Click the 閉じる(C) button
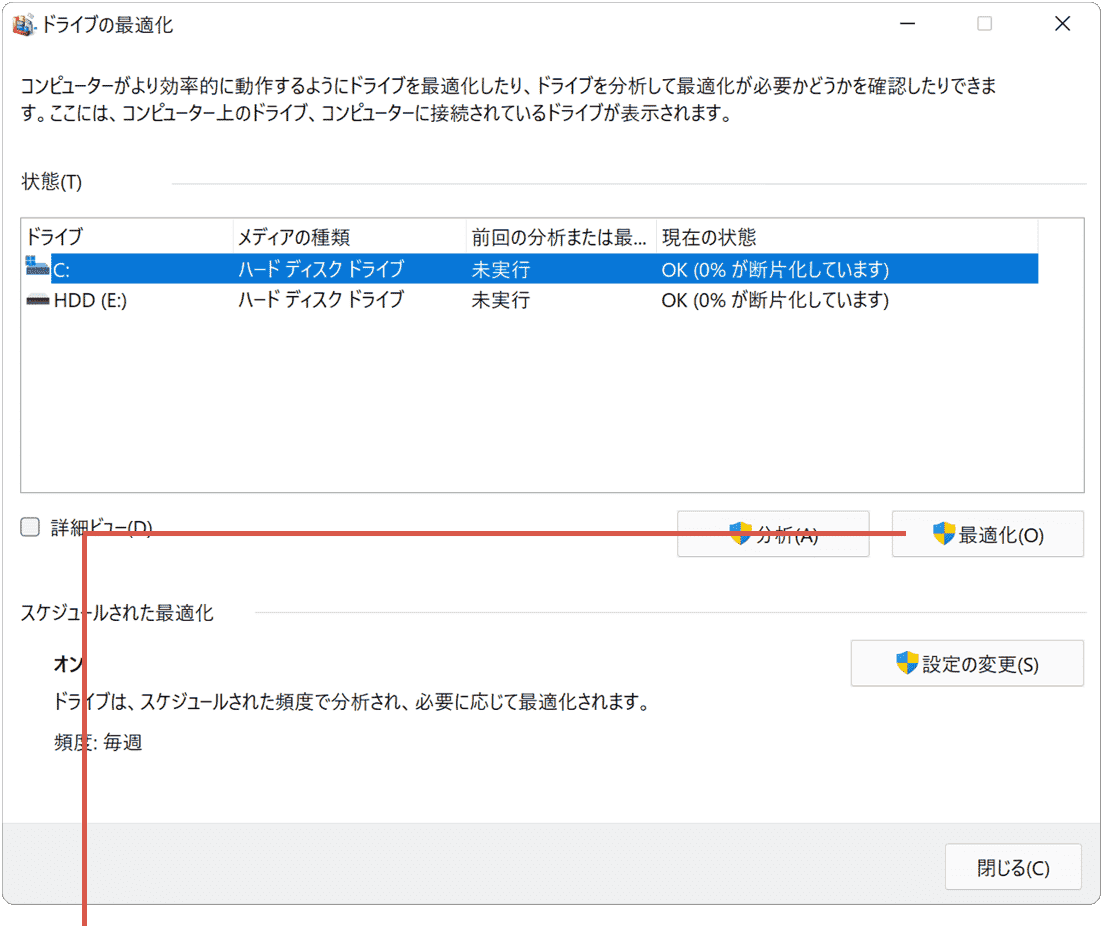The width and height of the screenshot is (1102, 926). [1013, 866]
